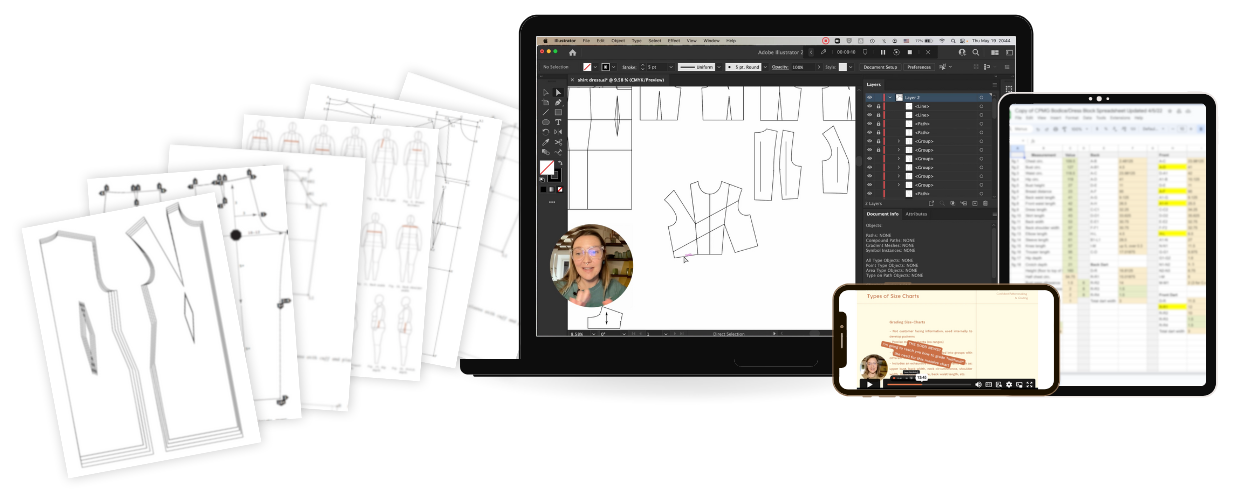Viewport: 1244px width, 495px height.
Task: Open the Layers panel options menu
Action: pyautogui.click(x=995, y=85)
